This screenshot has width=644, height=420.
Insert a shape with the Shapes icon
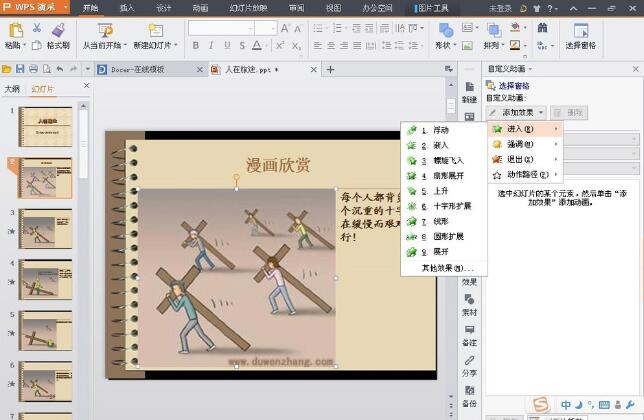coord(446,30)
